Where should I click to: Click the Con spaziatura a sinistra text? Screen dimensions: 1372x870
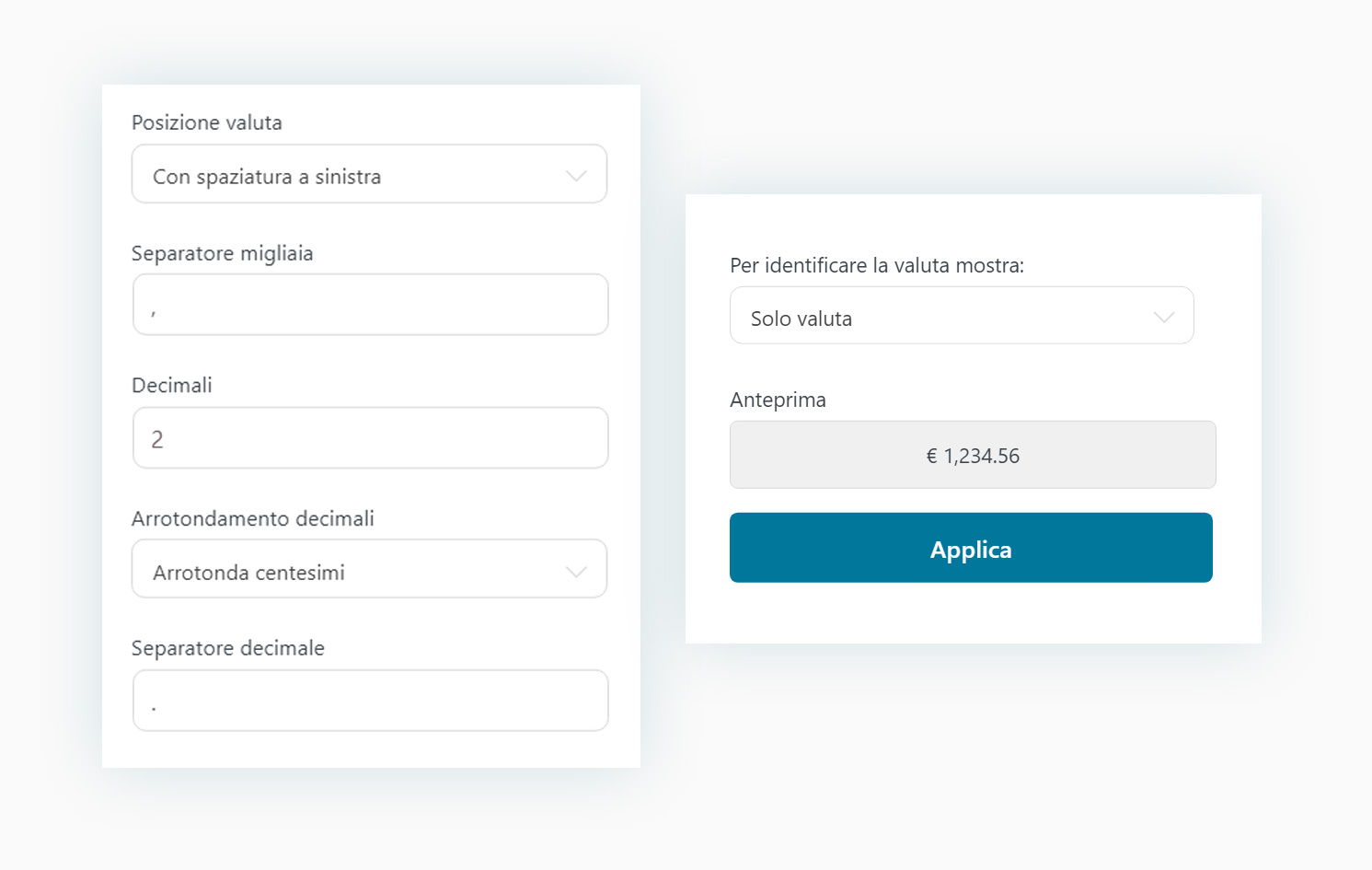[267, 177]
